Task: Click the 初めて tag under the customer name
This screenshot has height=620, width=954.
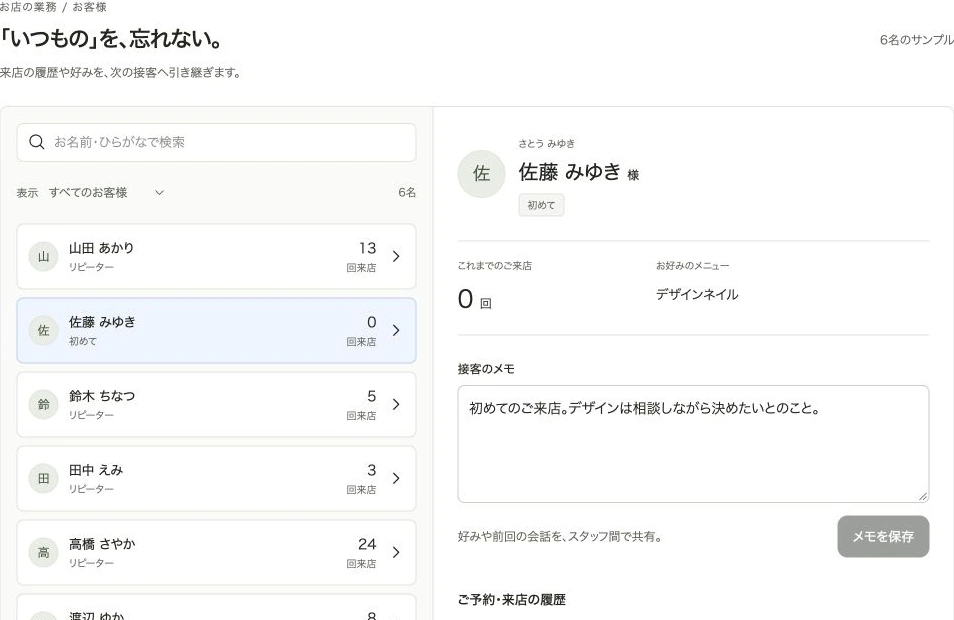Action: coord(541,206)
